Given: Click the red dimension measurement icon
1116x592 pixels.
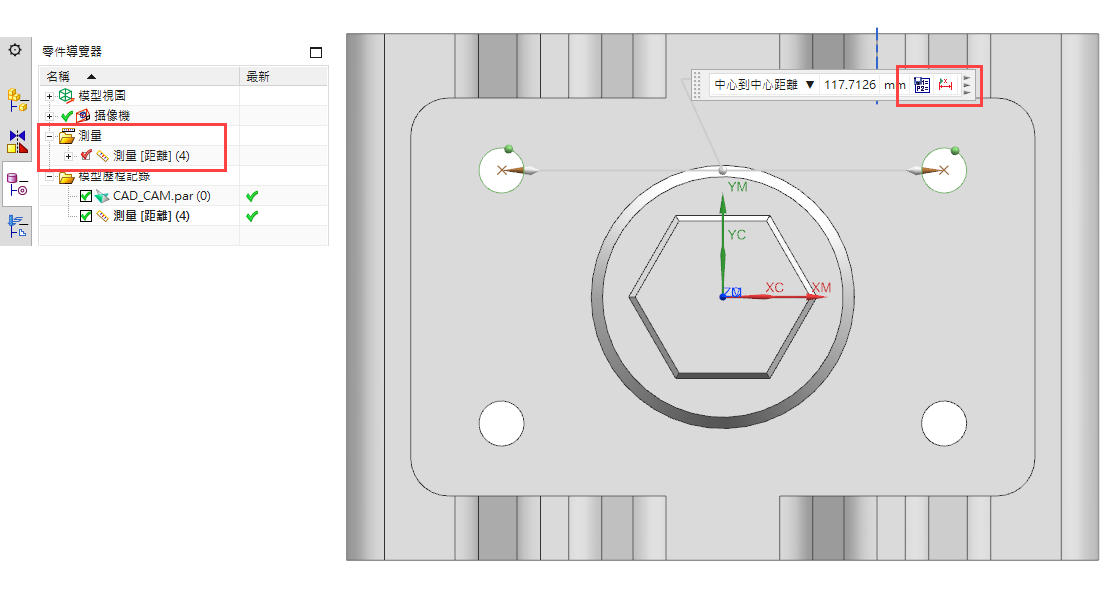Looking at the screenshot, I should tap(943, 86).
